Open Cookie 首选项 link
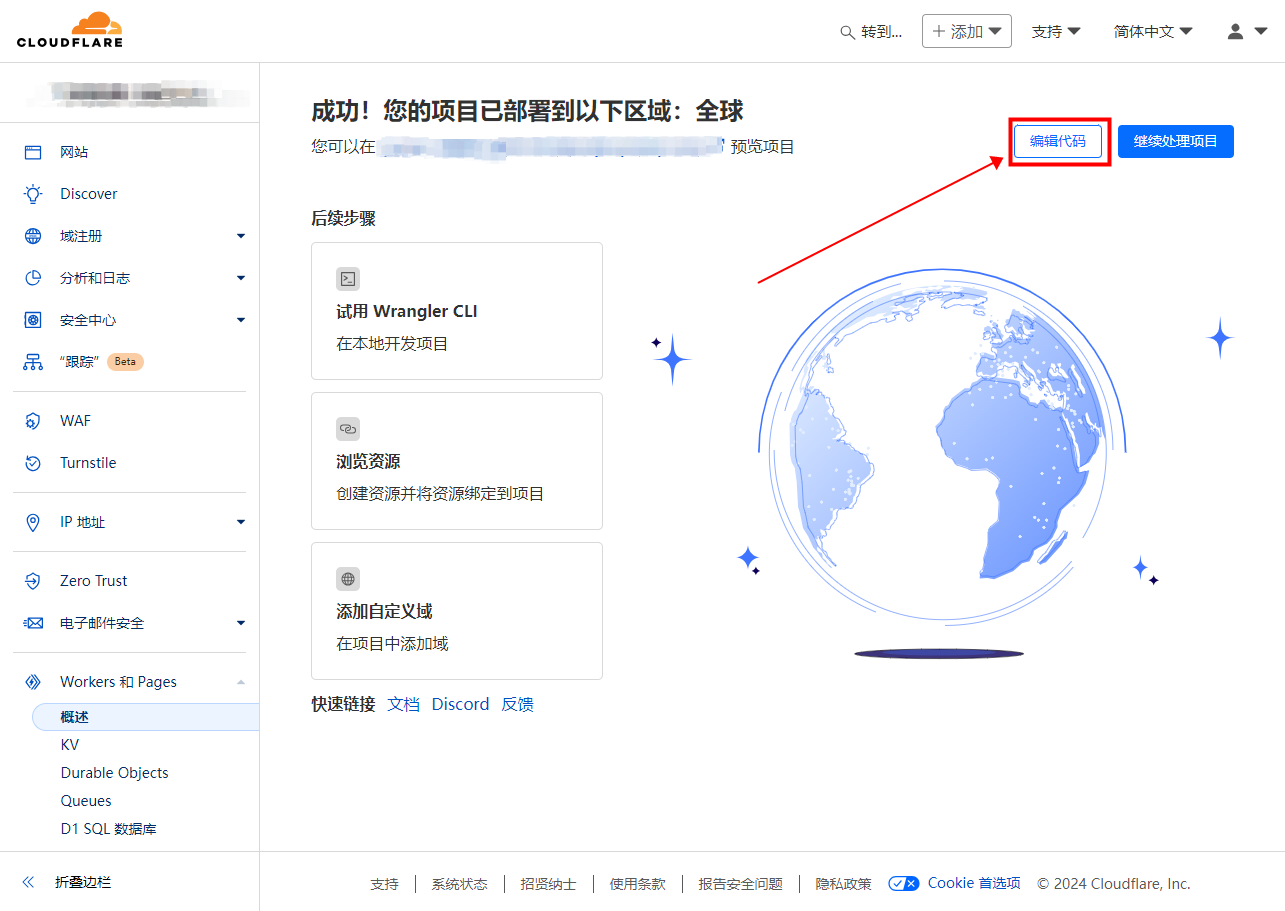This screenshot has height=911, width=1285. point(974,883)
